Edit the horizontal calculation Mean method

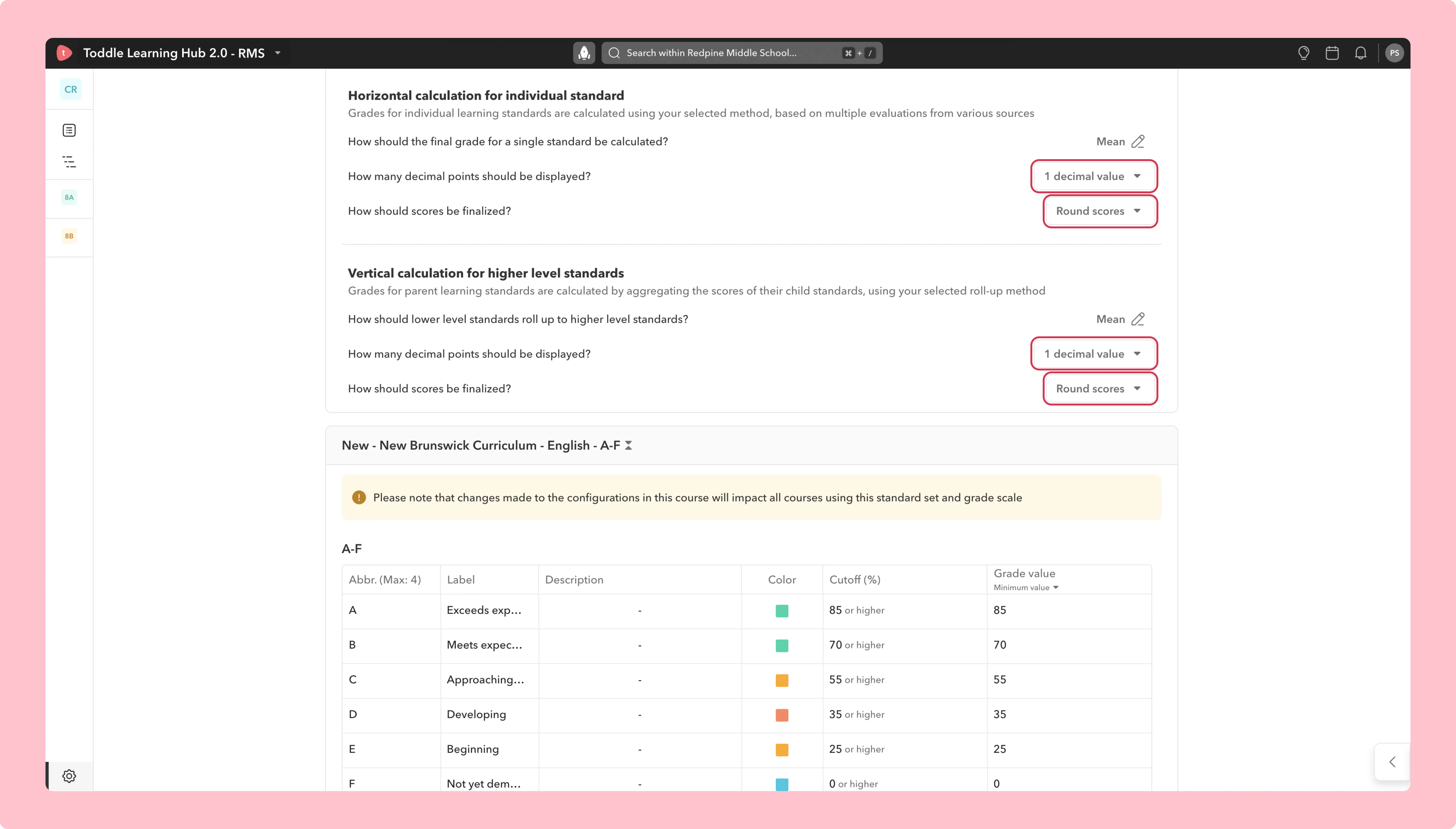click(1137, 142)
